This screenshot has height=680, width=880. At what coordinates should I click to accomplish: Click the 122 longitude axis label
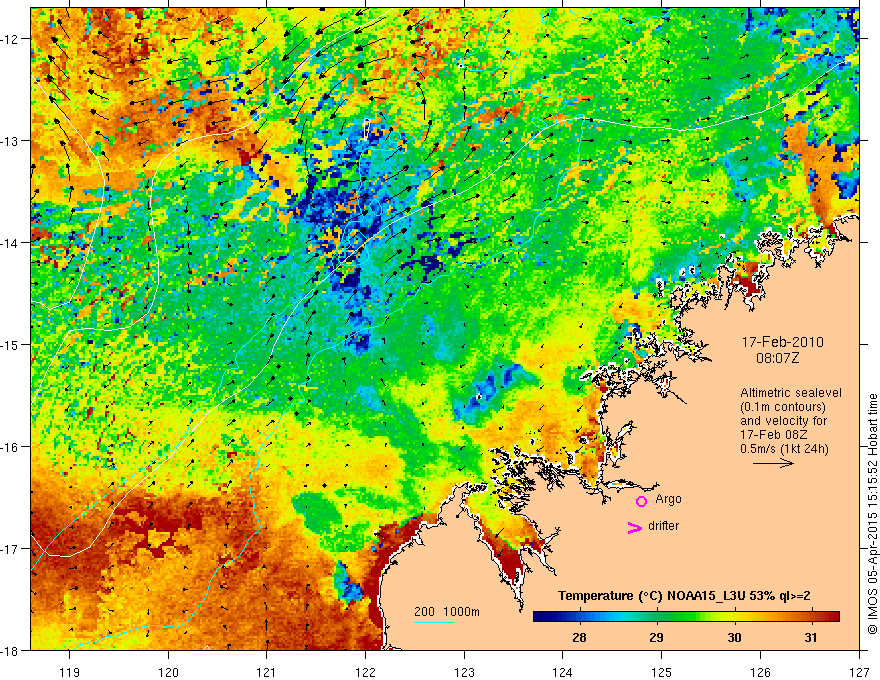(x=365, y=672)
